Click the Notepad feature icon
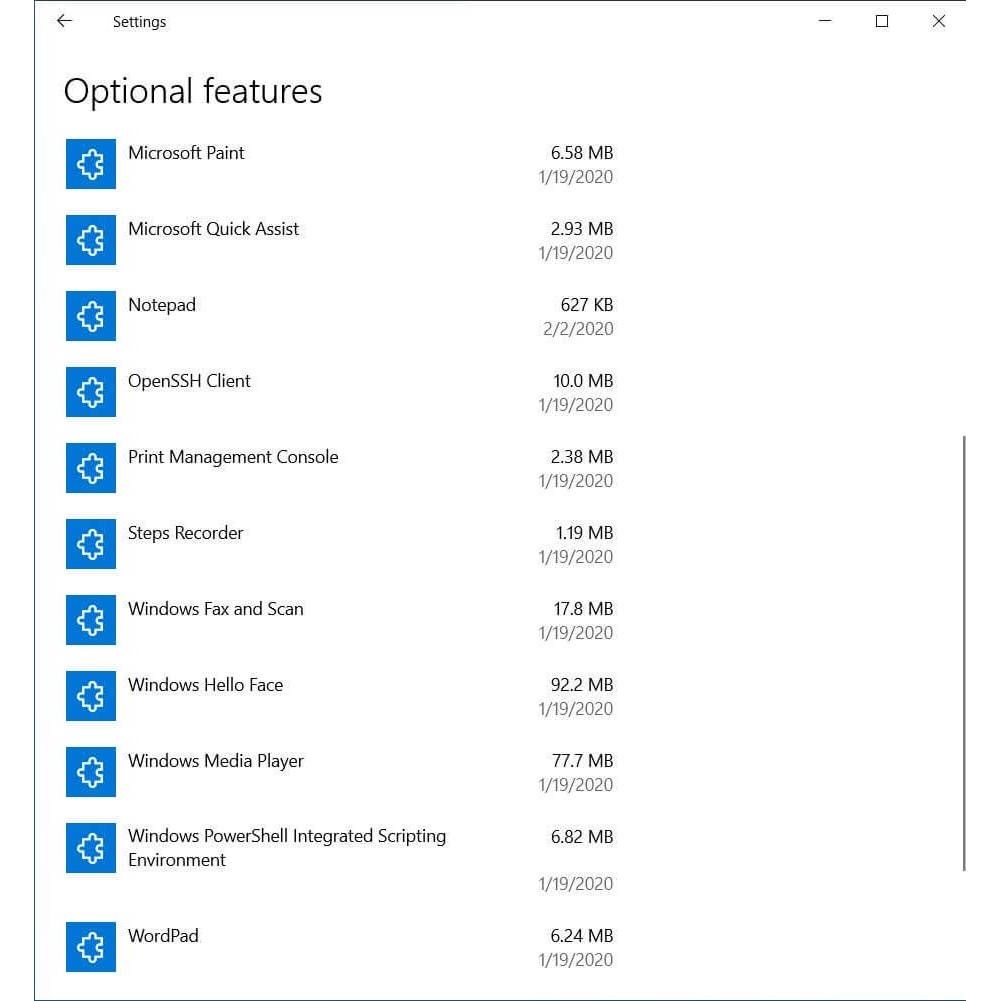 (91, 316)
